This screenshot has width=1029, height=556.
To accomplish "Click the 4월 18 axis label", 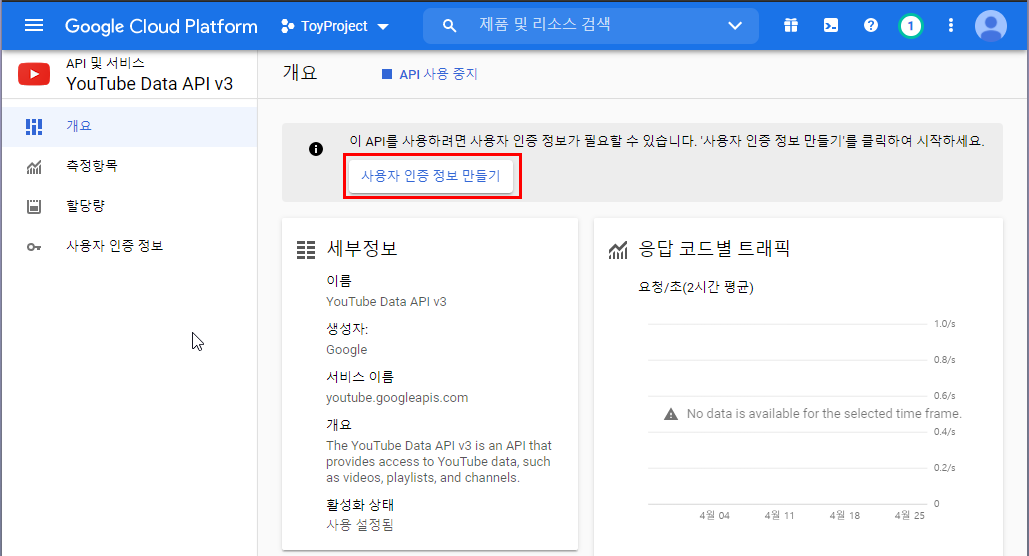I will [845, 515].
